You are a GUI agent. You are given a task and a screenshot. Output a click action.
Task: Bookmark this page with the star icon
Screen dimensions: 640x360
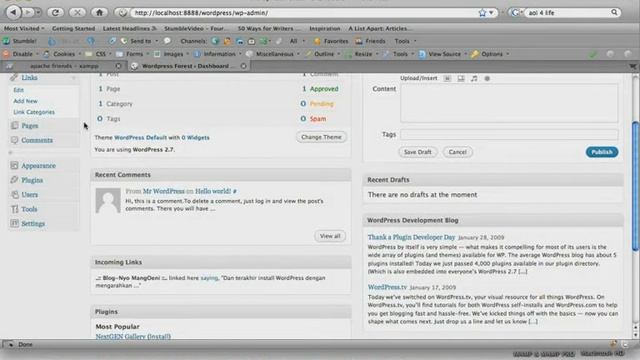(x=482, y=13)
